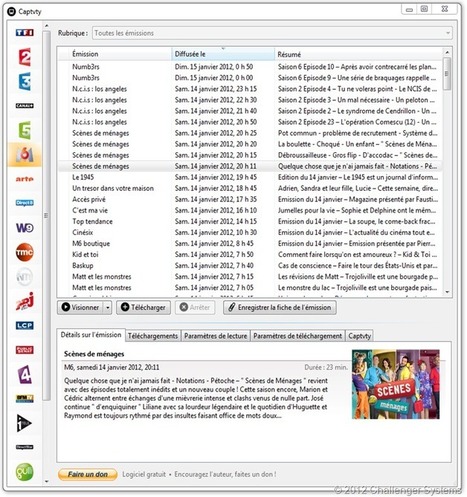Select N.c.i.s los angeles 22 h 30 row
This screenshot has width=467, height=497.
click(250, 100)
